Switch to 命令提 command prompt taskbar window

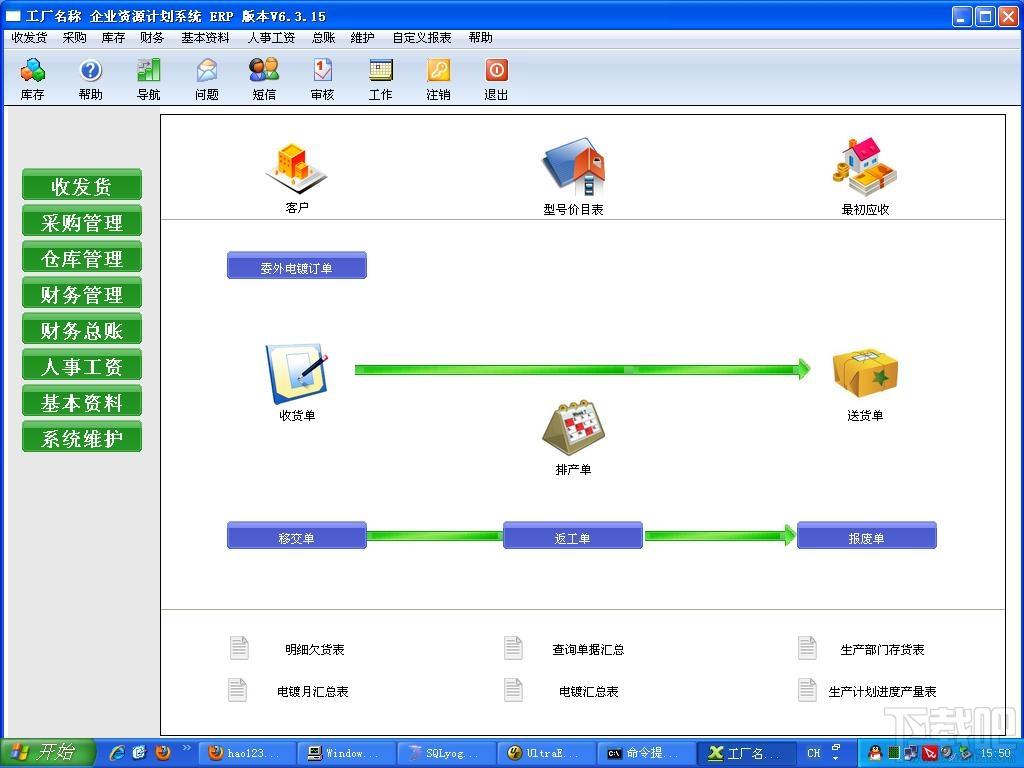645,753
